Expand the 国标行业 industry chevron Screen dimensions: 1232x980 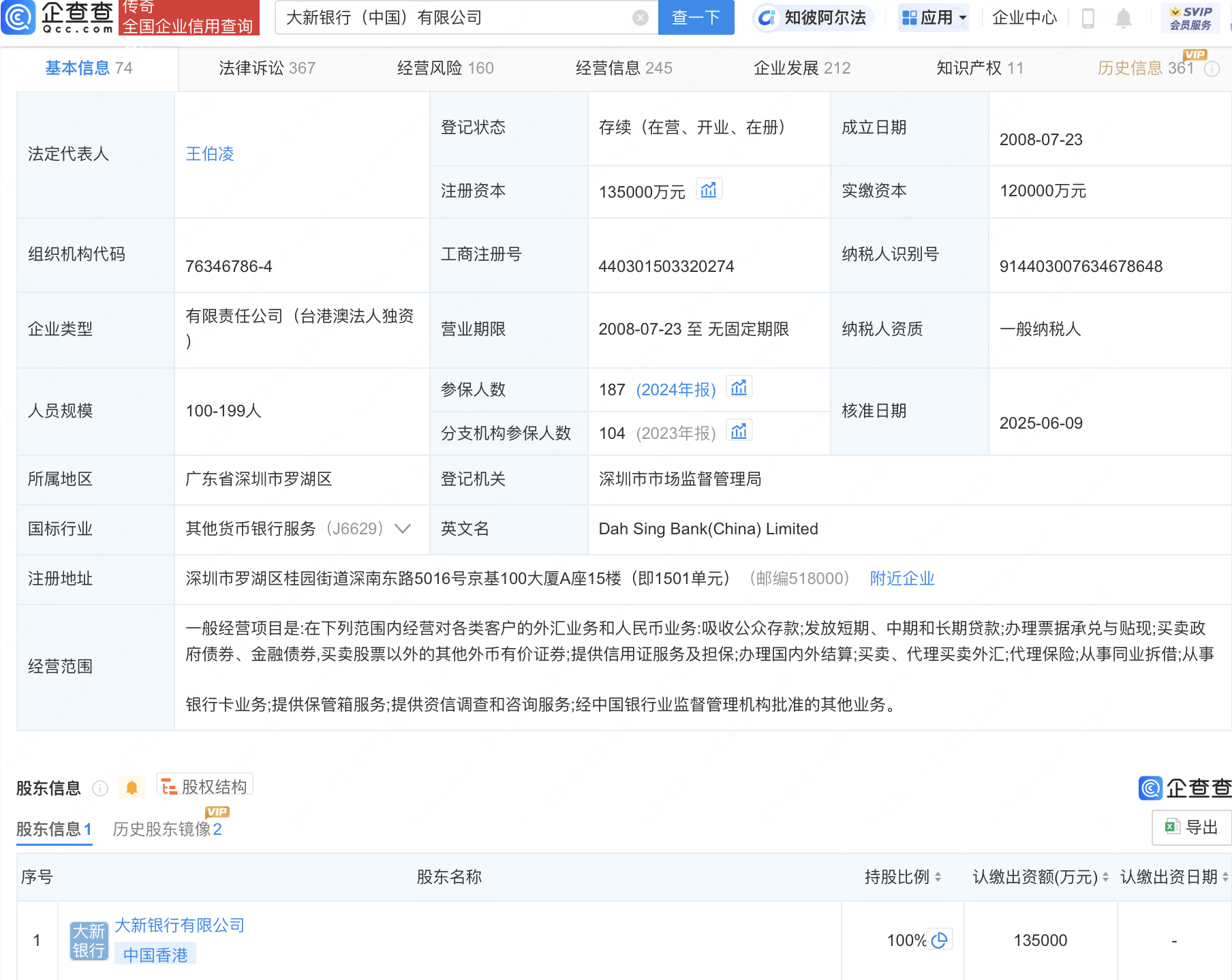[x=403, y=529]
